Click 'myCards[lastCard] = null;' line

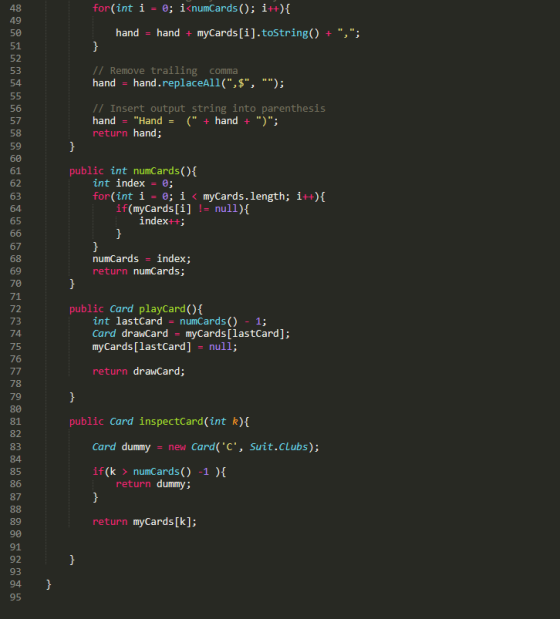tap(165, 347)
